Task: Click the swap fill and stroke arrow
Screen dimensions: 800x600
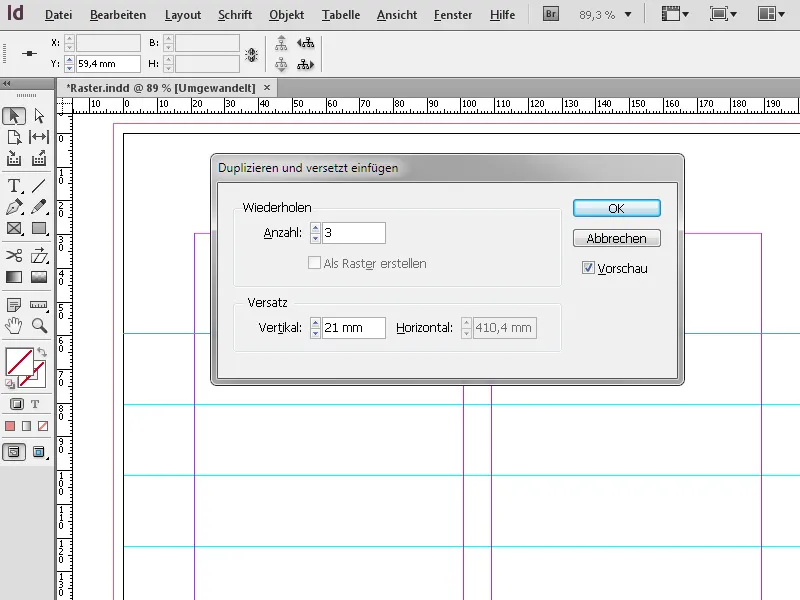Action: (42, 352)
